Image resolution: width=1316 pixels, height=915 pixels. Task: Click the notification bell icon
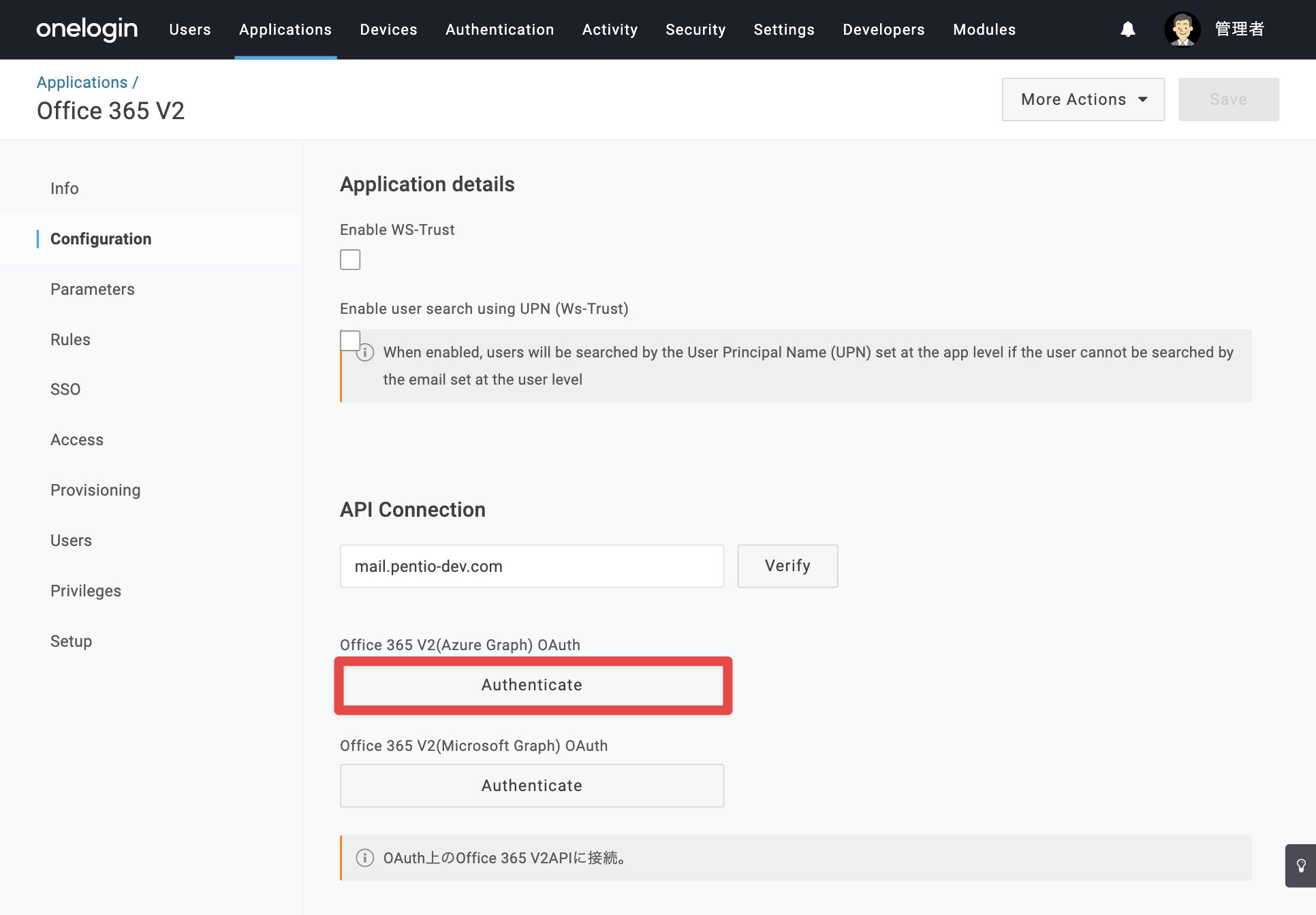(x=1128, y=29)
